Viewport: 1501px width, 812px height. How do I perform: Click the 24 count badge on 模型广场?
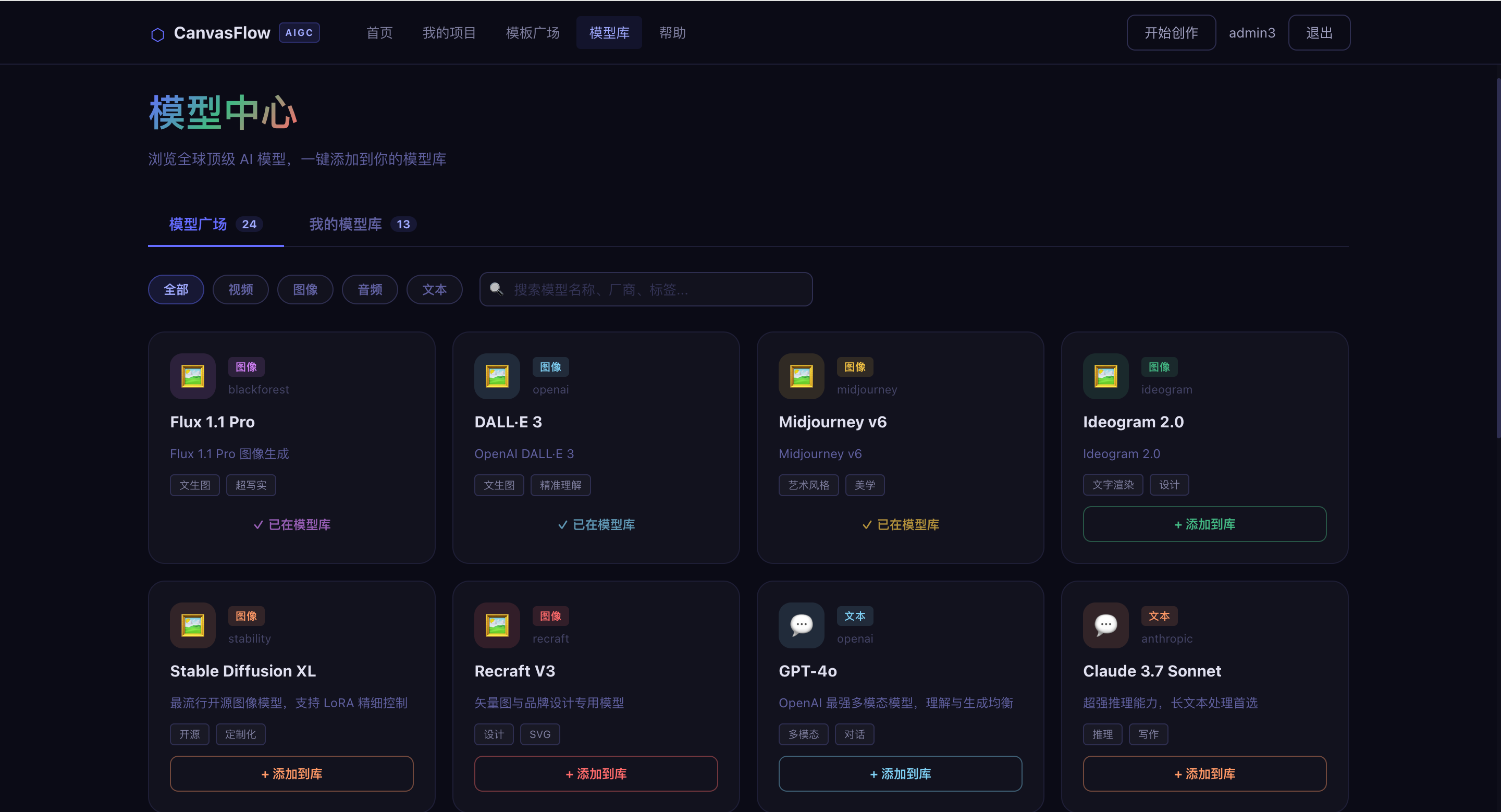pos(250,224)
